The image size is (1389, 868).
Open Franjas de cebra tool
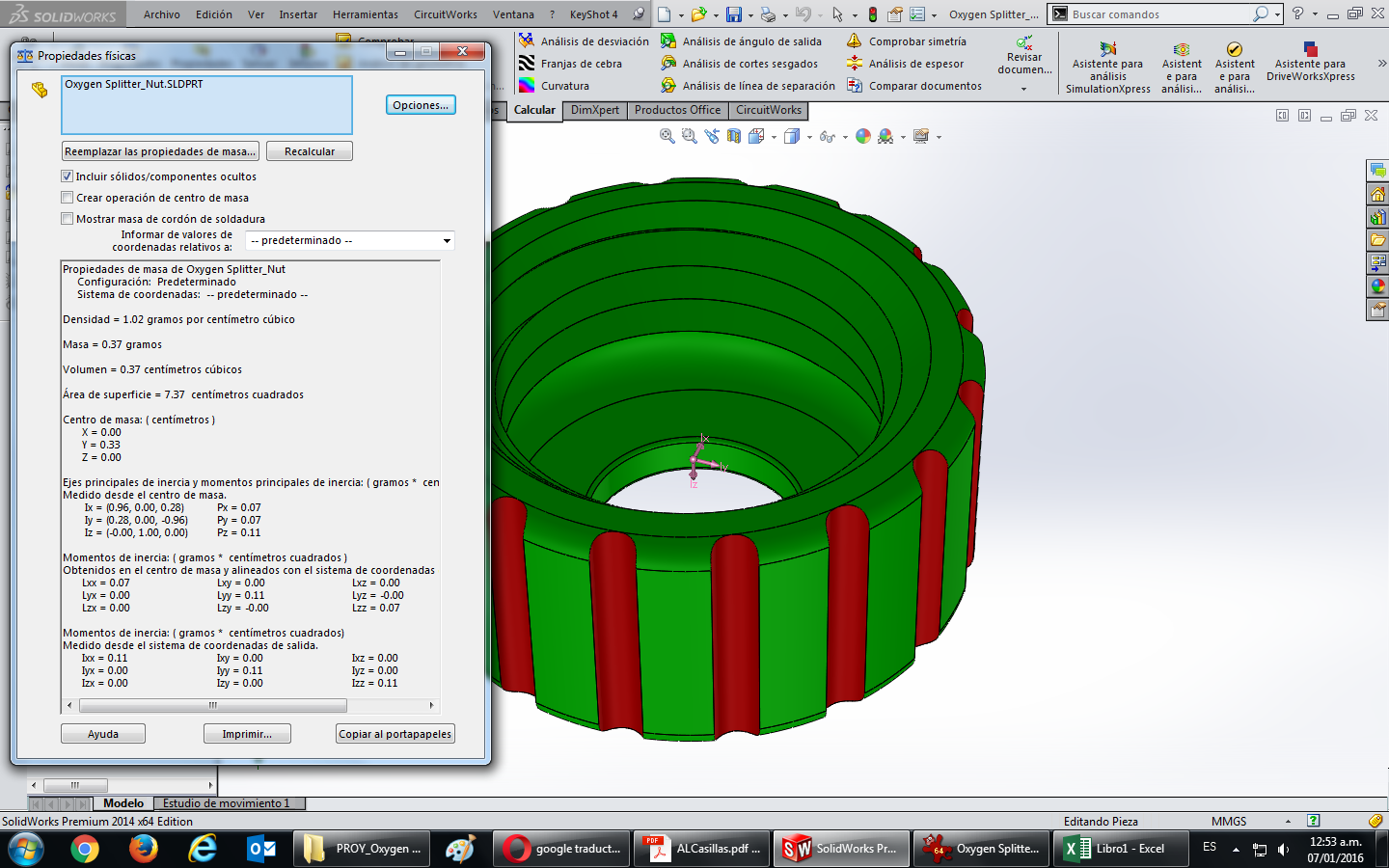pos(570,64)
